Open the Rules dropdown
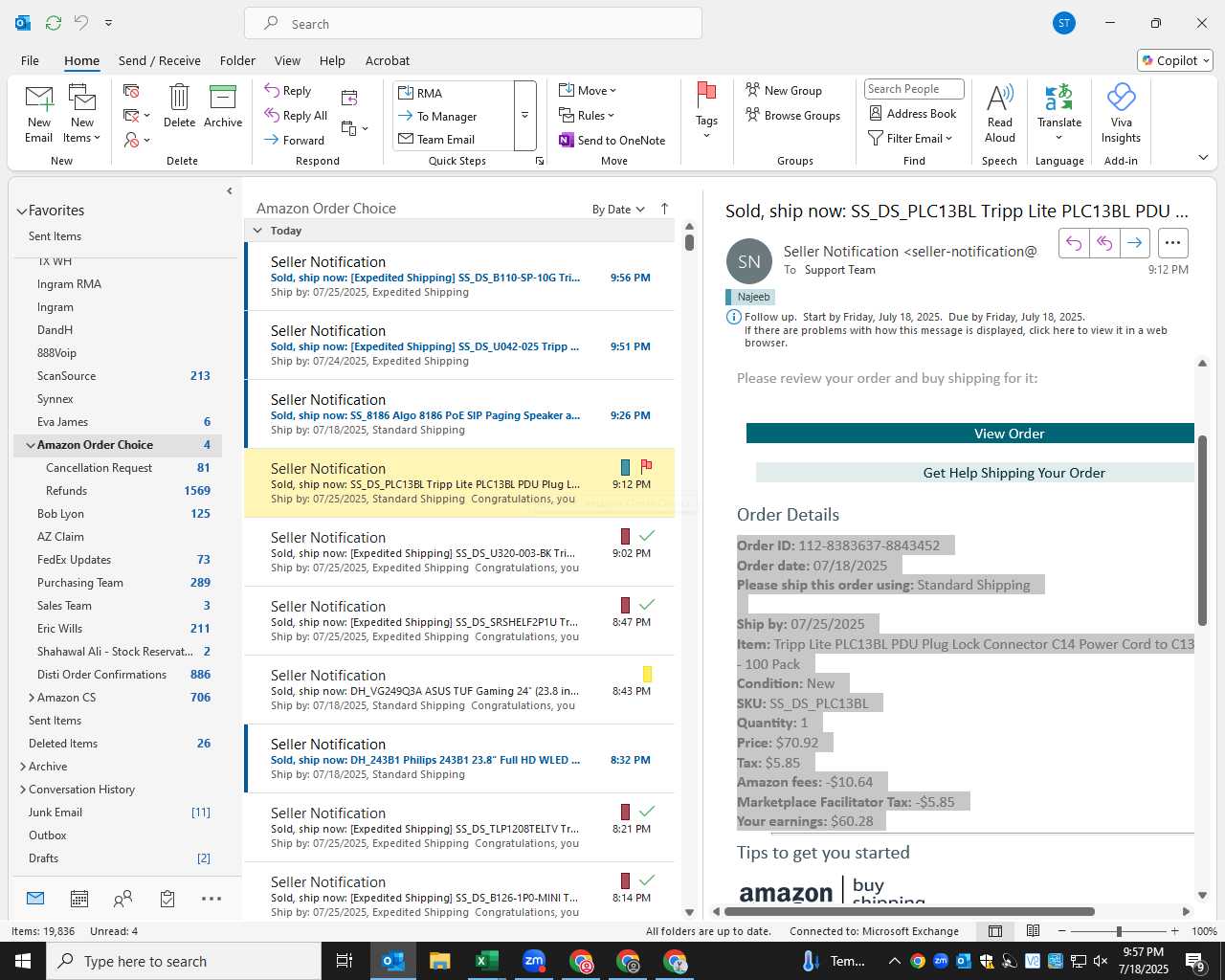 pos(587,115)
